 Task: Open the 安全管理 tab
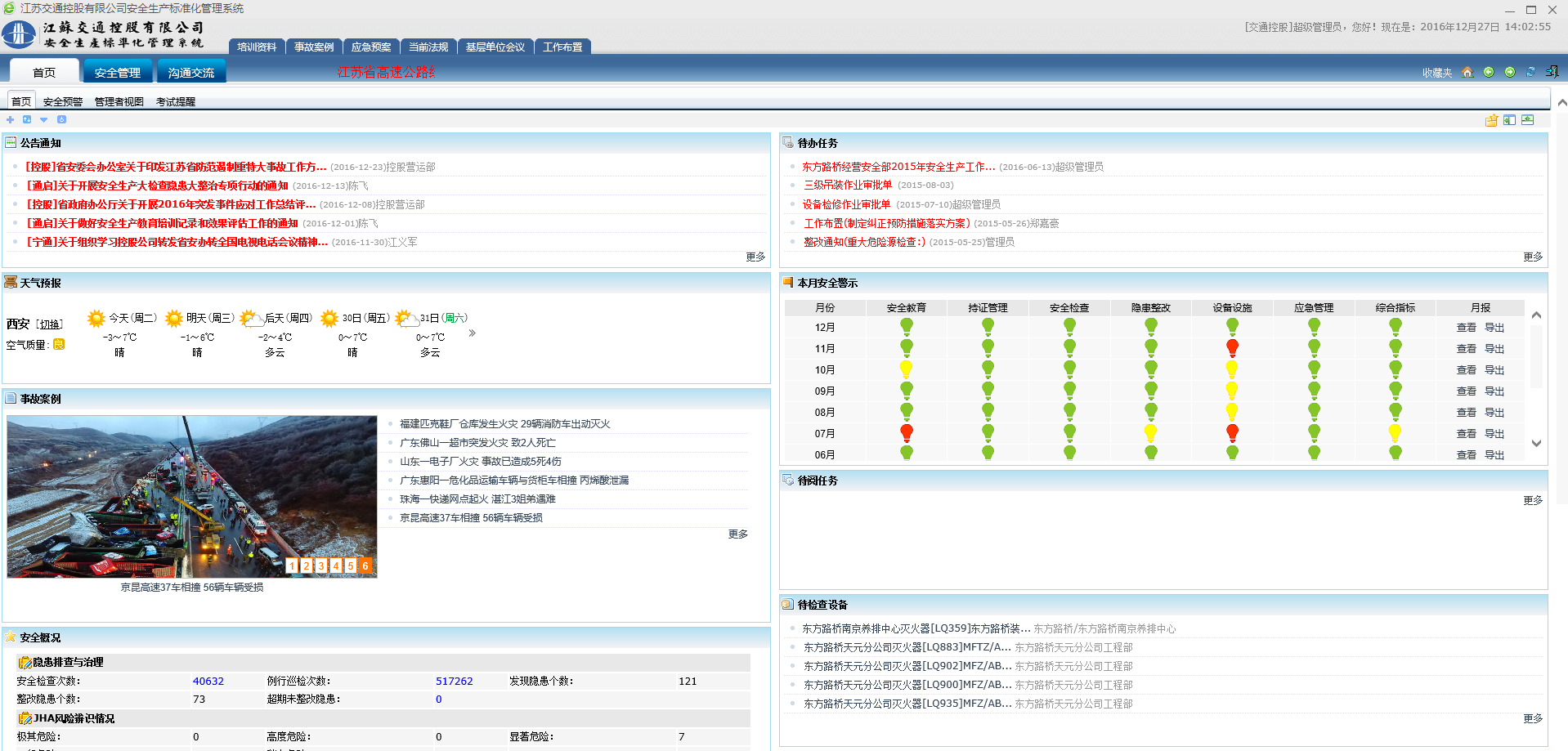click(x=117, y=73)
